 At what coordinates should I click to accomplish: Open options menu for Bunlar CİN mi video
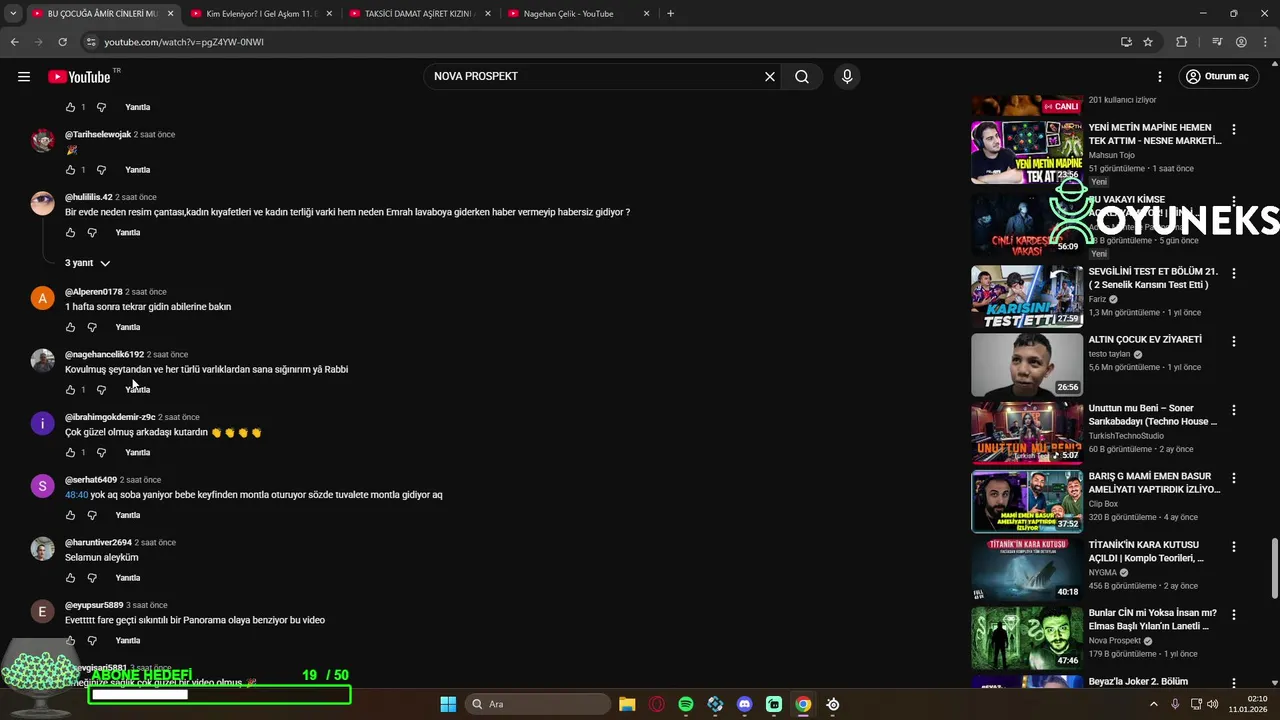[1234, 615]
